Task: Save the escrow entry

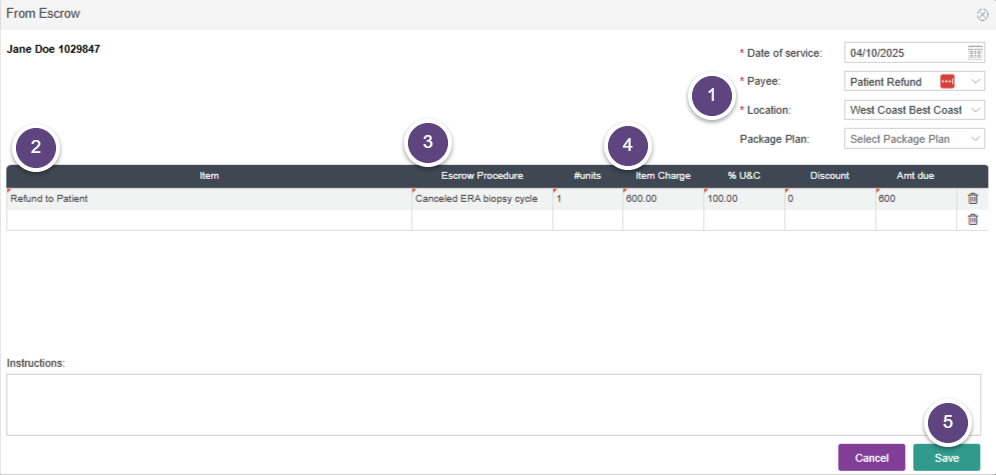Action: click(x=946, y=458)
